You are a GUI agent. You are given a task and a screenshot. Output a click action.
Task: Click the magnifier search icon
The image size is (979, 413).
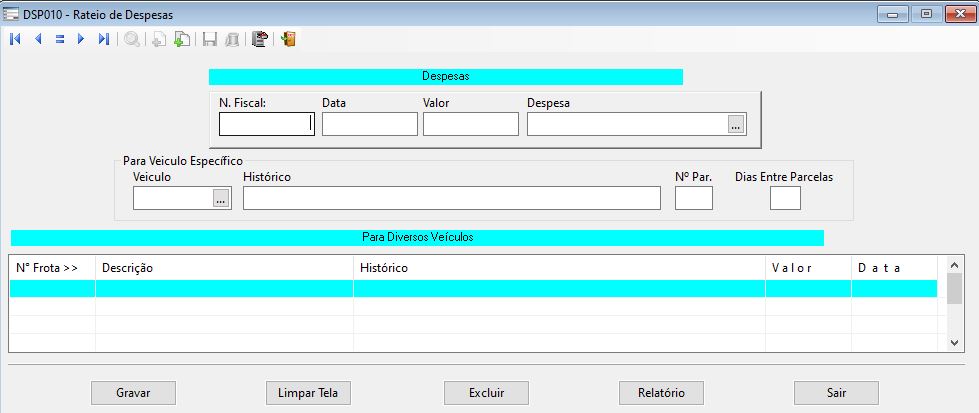pos(131,40)
